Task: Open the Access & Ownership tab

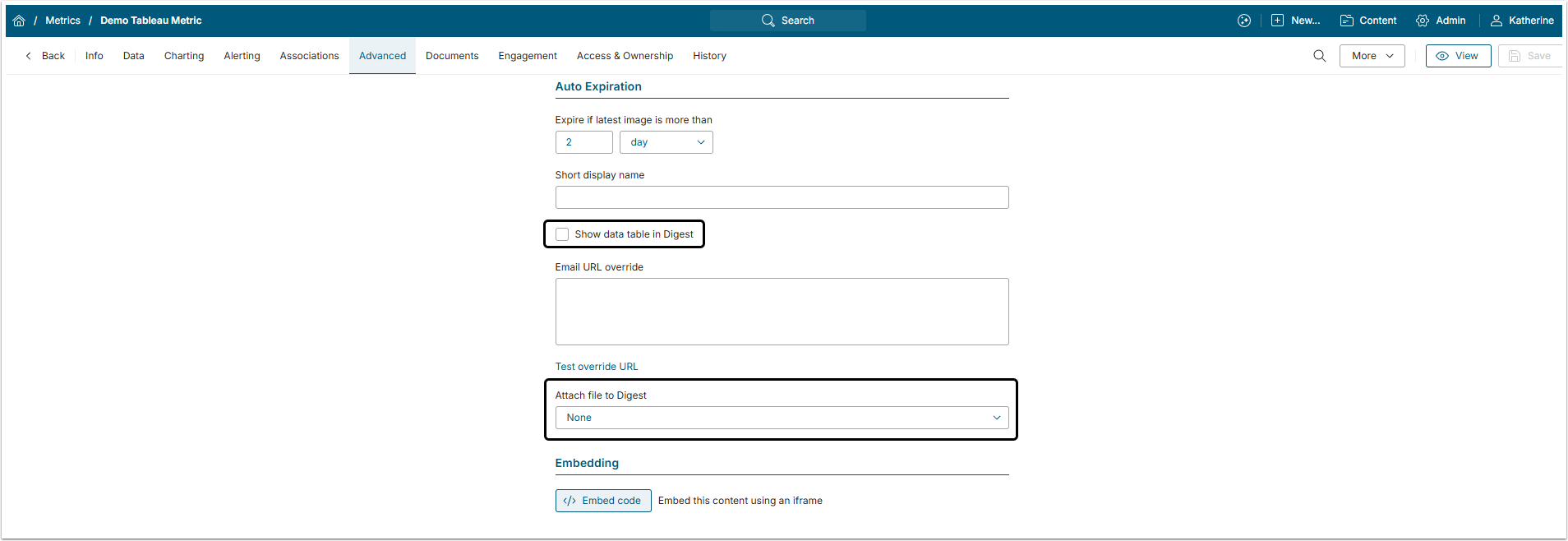Action: 625,56
